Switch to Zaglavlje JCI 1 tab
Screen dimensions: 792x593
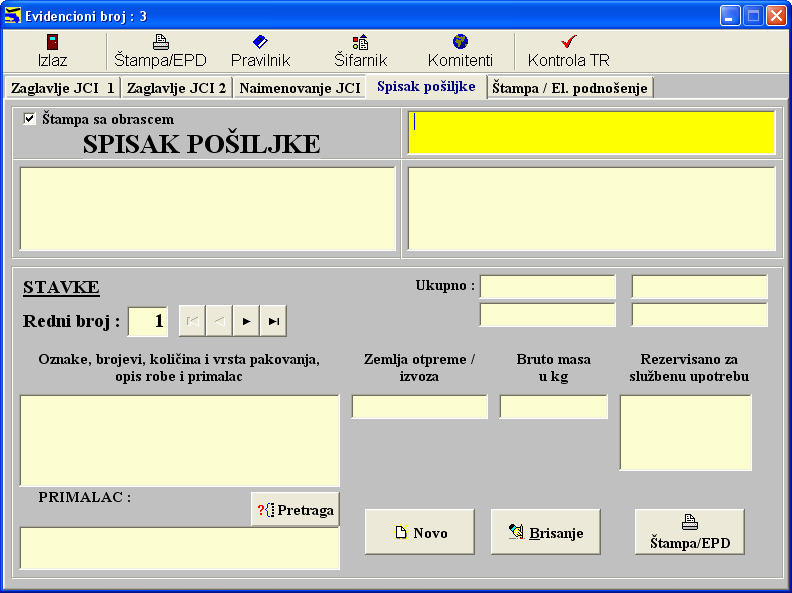tap(63, 88)
